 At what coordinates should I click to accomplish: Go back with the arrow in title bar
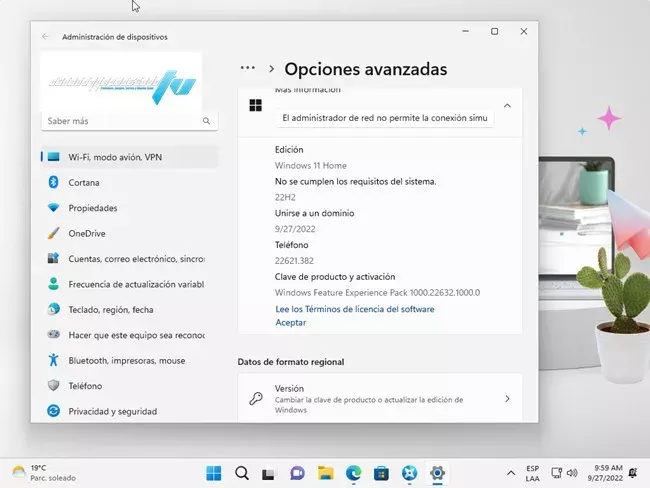45,36
